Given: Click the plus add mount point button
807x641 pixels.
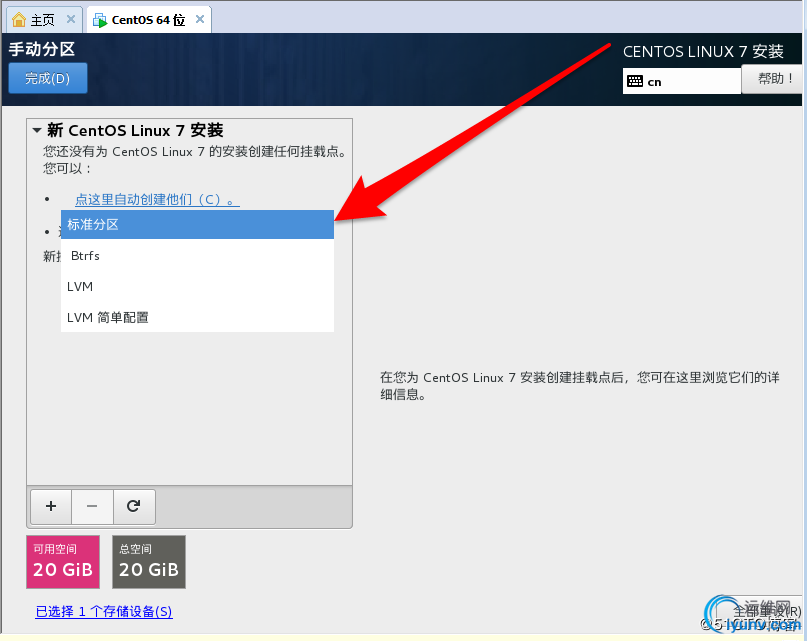Looking at the screenshot, I should (51, 507).
